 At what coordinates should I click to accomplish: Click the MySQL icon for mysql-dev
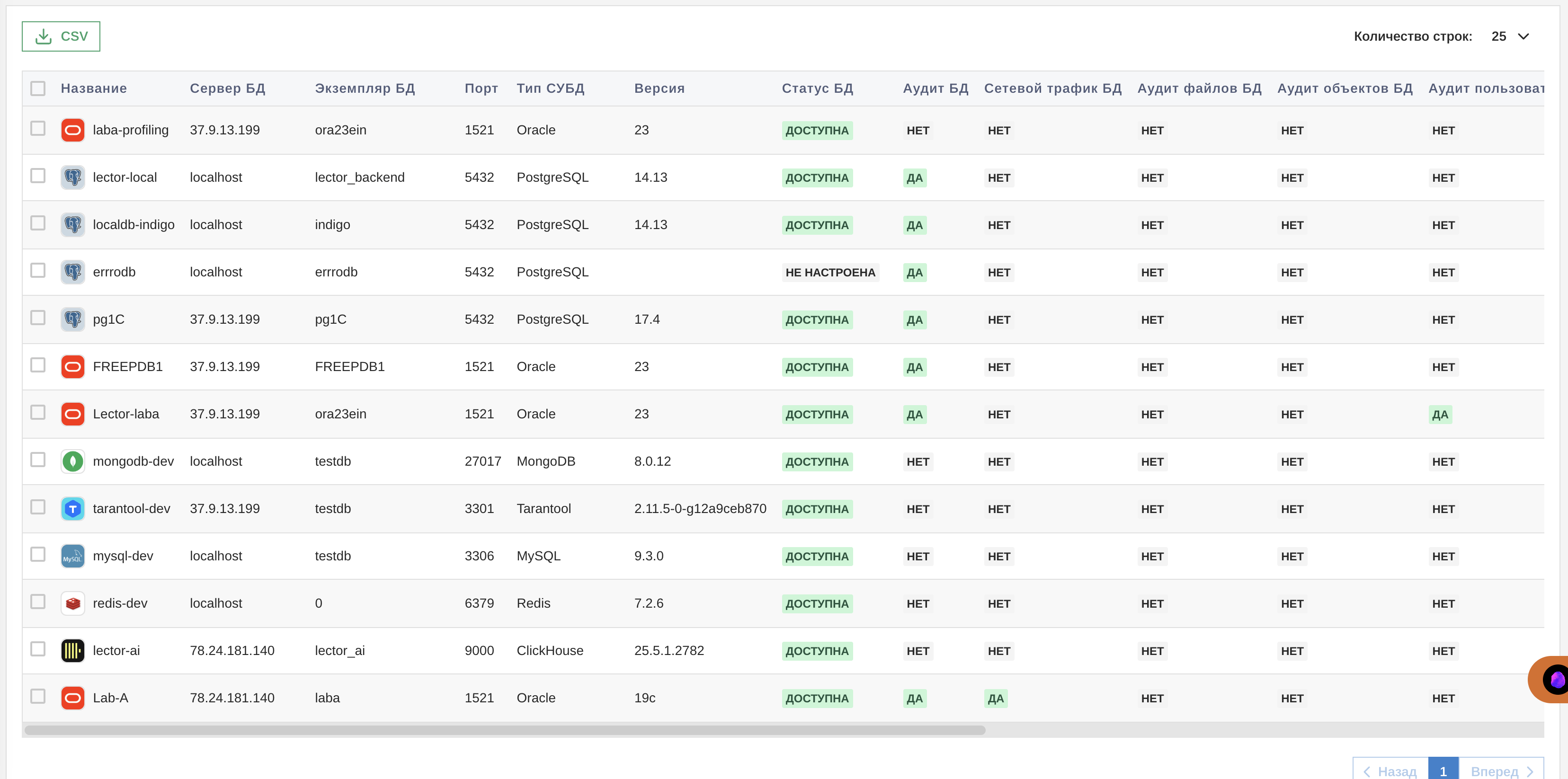tap(72, 556)
